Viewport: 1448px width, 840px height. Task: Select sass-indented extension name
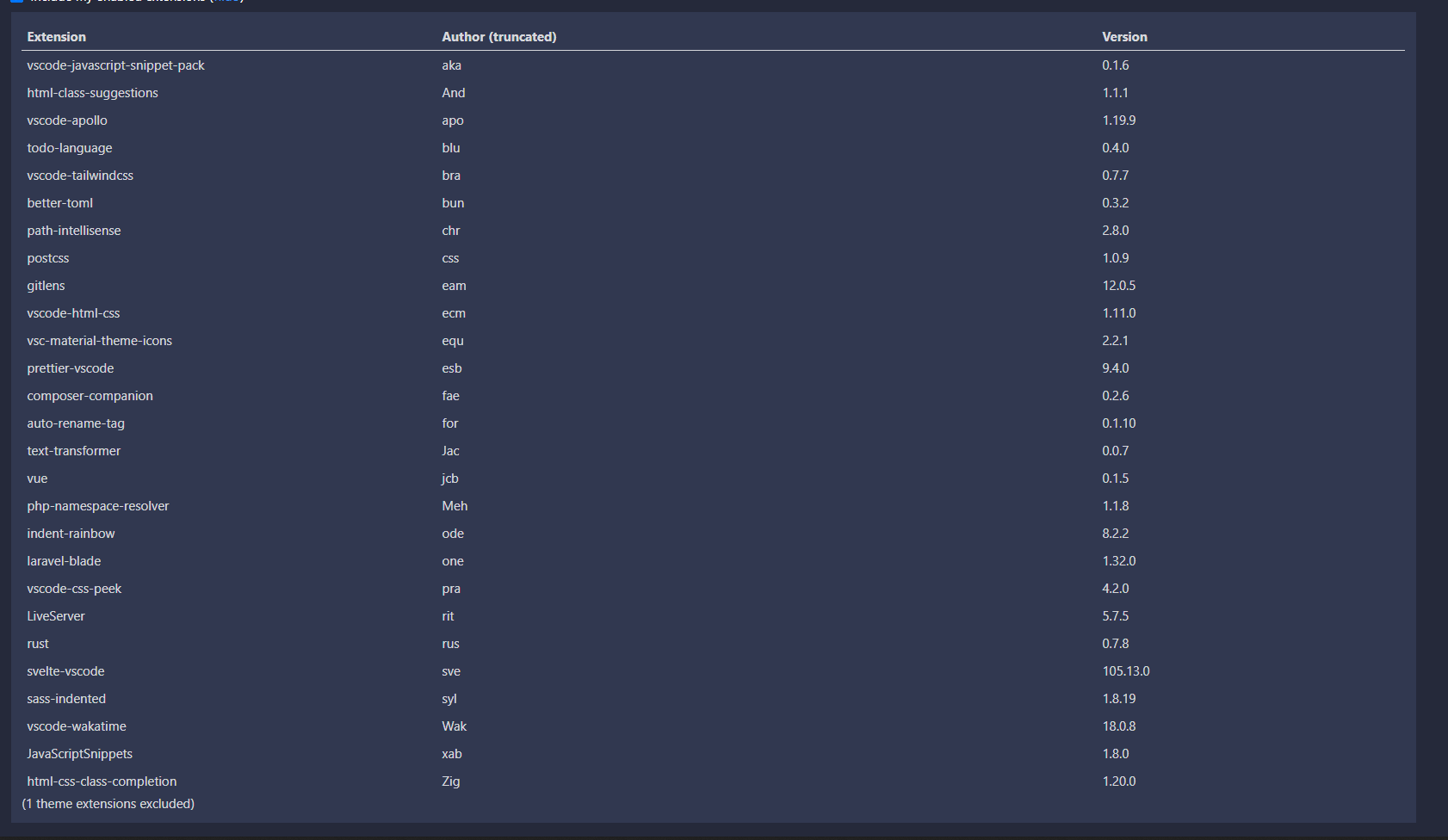[66, 699]
